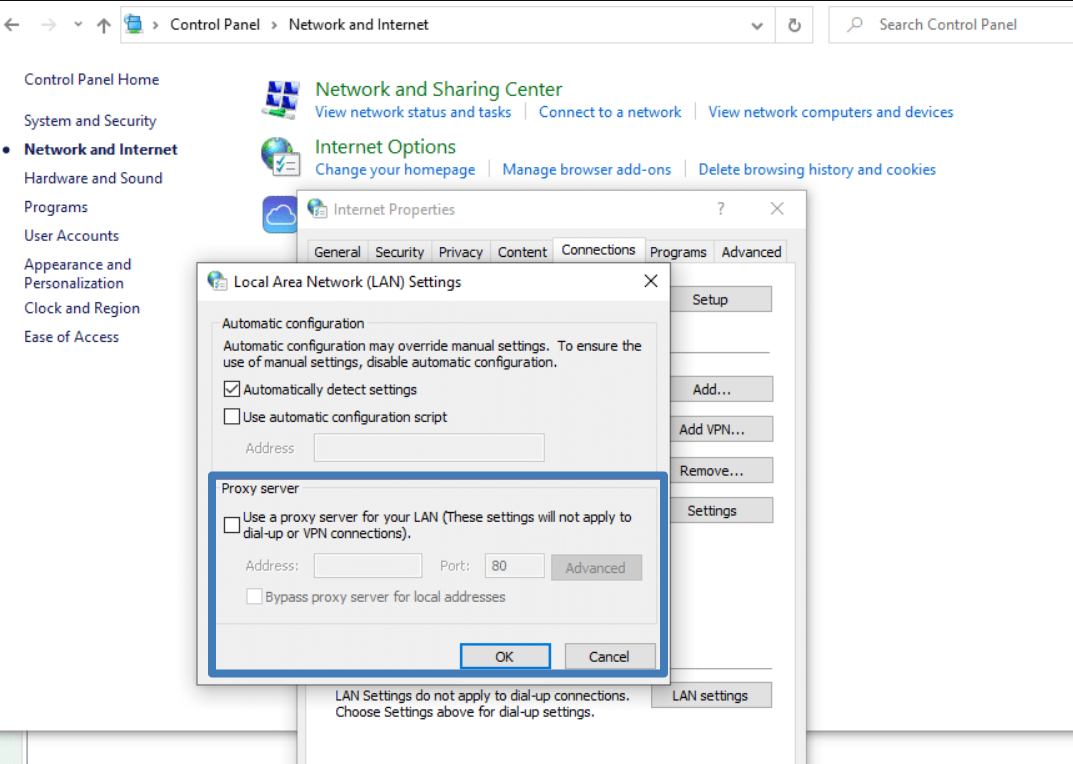
Task: Refresh the Control Panel view
Action: coord(794,26)
